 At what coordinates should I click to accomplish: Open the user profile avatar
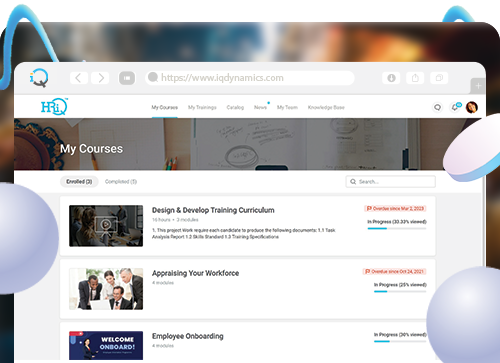coord(472,107)
